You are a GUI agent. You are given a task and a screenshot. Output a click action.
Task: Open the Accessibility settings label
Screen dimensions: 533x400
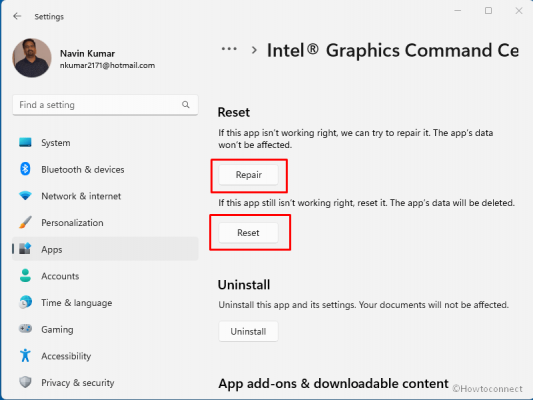pyautogui.click(x=66, y=356)
